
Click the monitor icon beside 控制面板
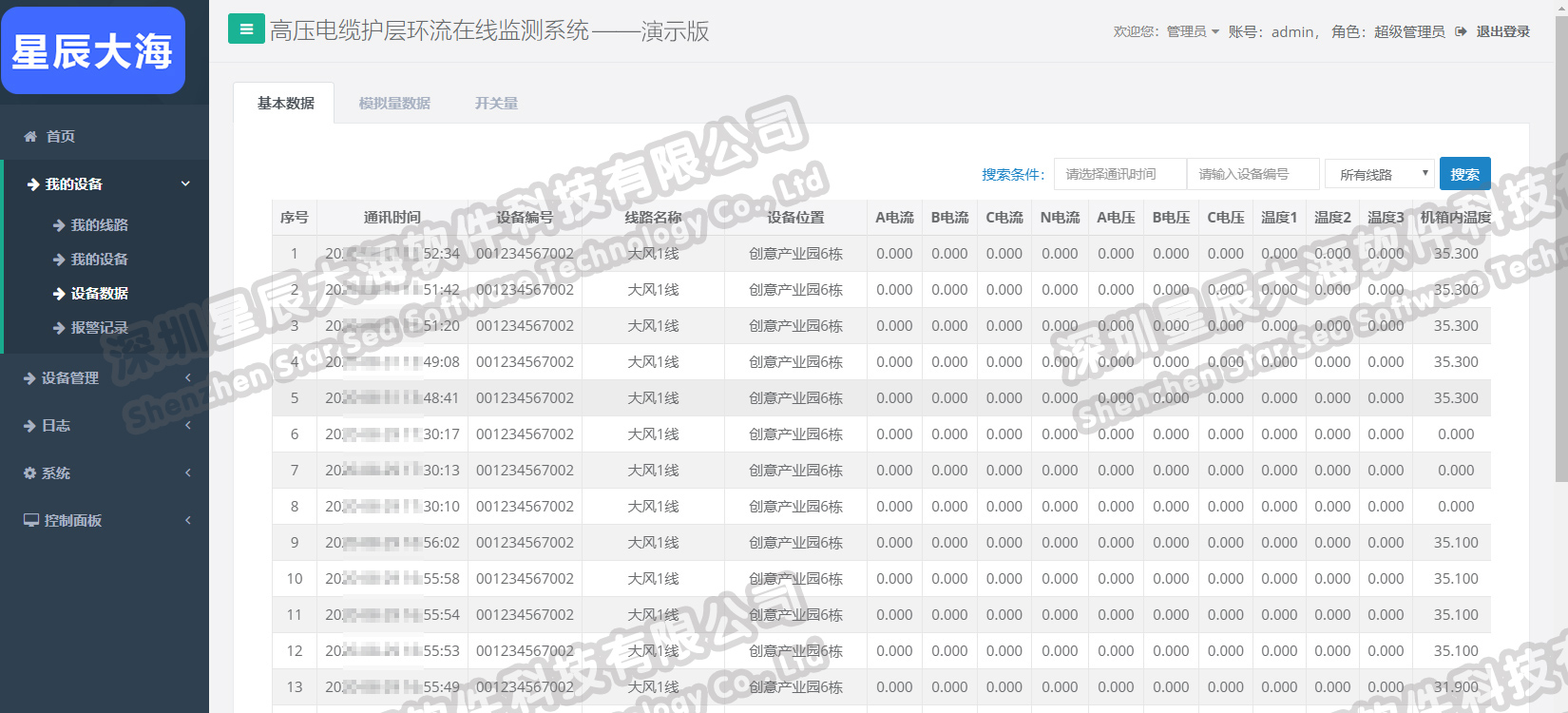click(x=31, y=521)
